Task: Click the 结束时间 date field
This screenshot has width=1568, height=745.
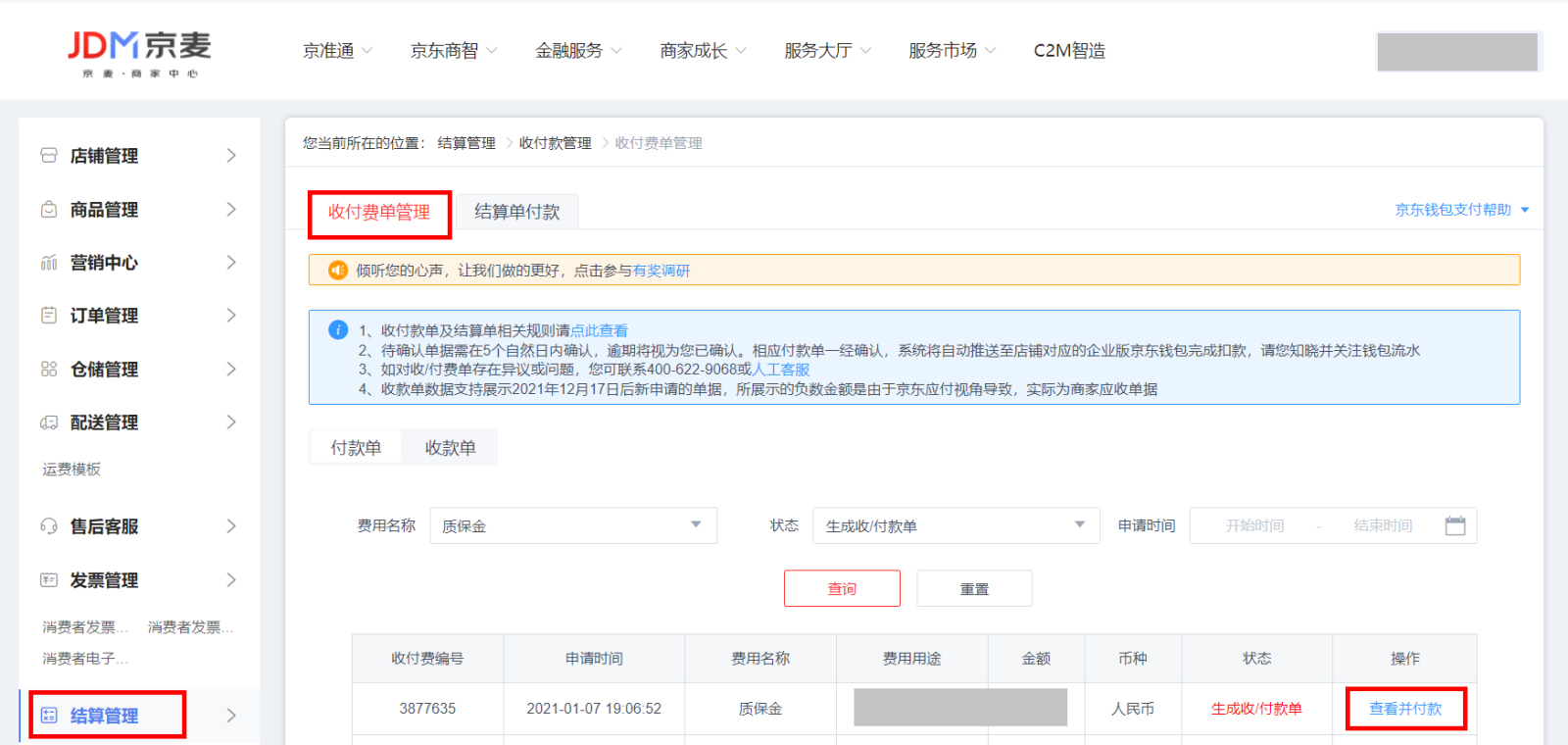Action: (1383, 526)
